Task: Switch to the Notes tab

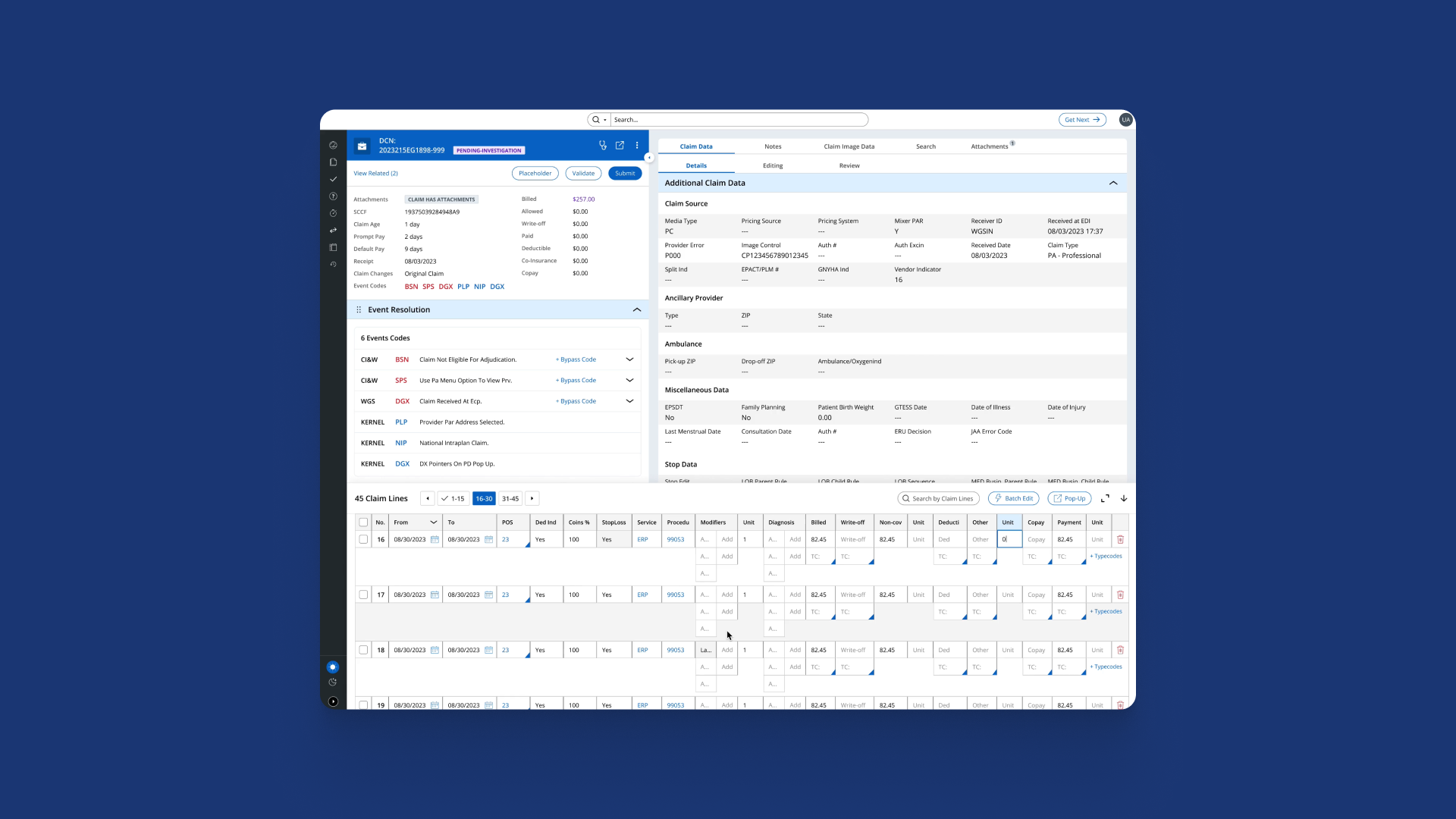Action: pos(773,146)
